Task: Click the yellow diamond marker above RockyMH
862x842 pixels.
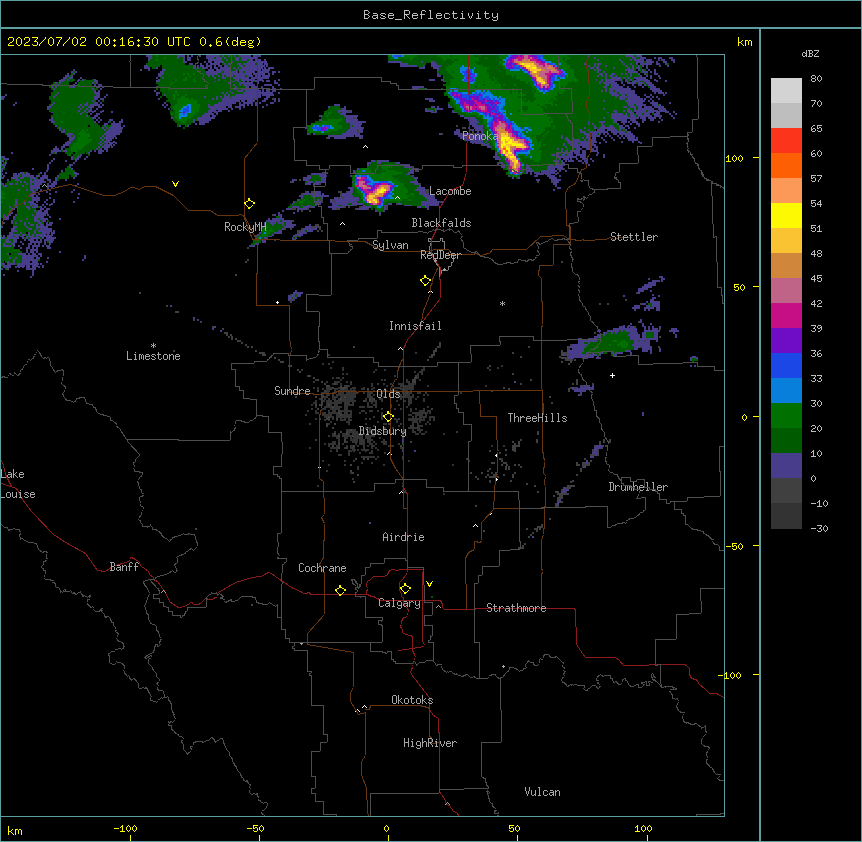Action: click(x=249, y=204)
